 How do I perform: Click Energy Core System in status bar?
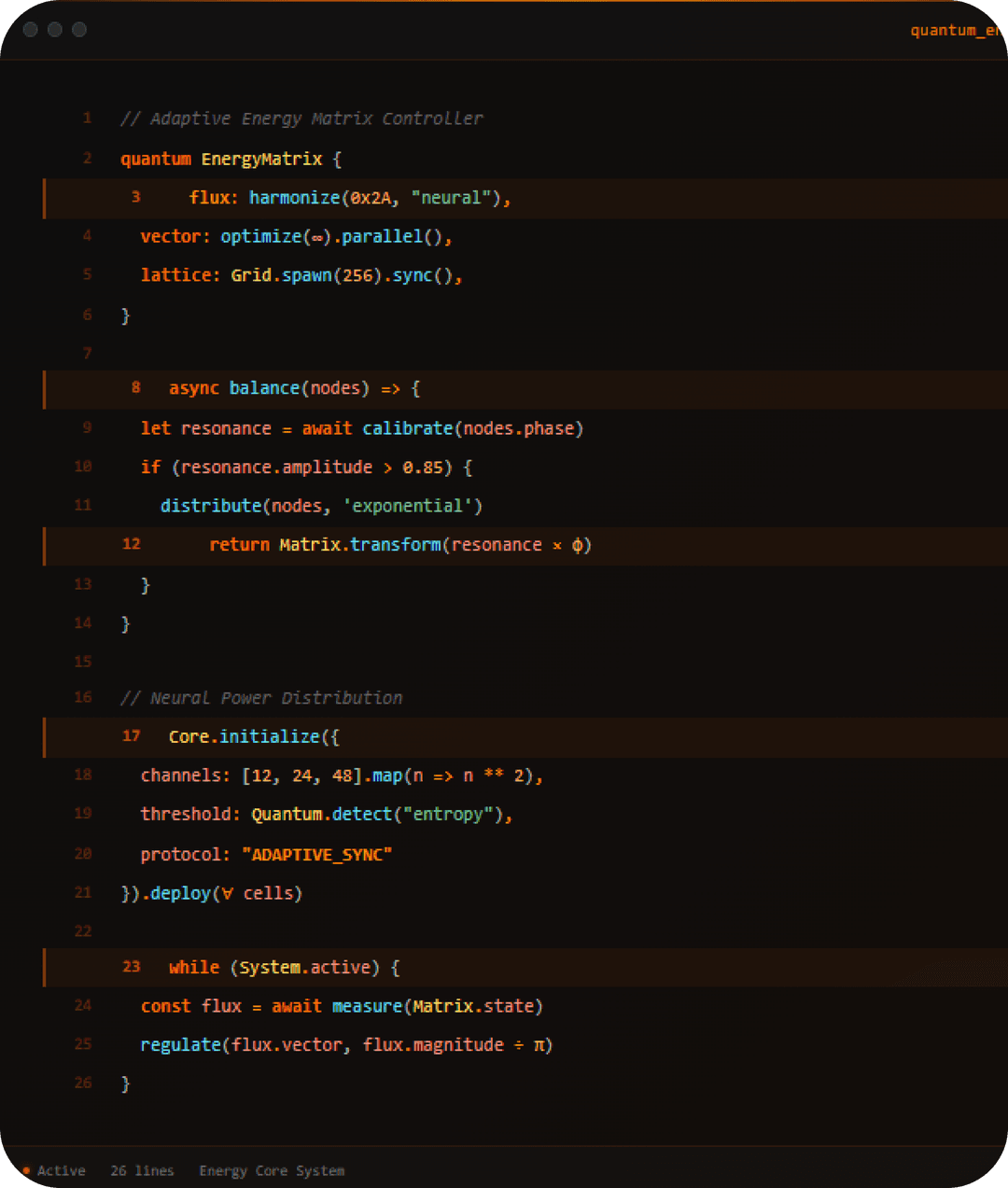[x=272, y=1170]
